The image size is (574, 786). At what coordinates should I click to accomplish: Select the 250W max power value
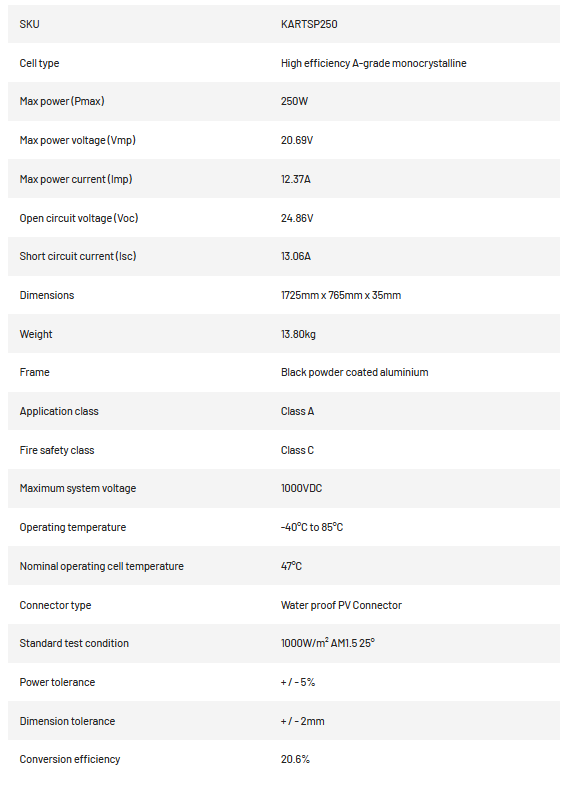[294, 101]
